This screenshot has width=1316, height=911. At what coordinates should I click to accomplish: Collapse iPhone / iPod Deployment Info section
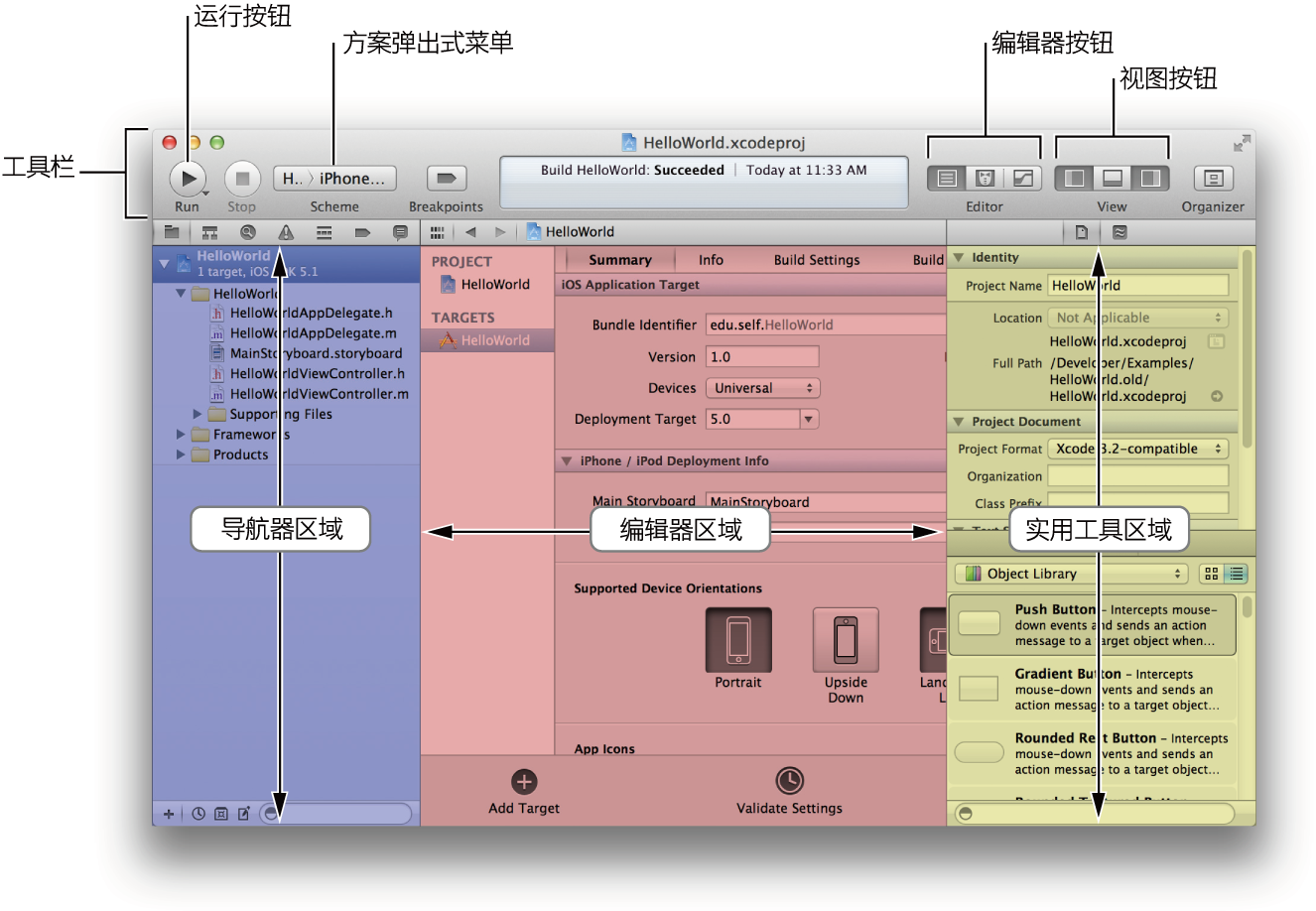567,461
